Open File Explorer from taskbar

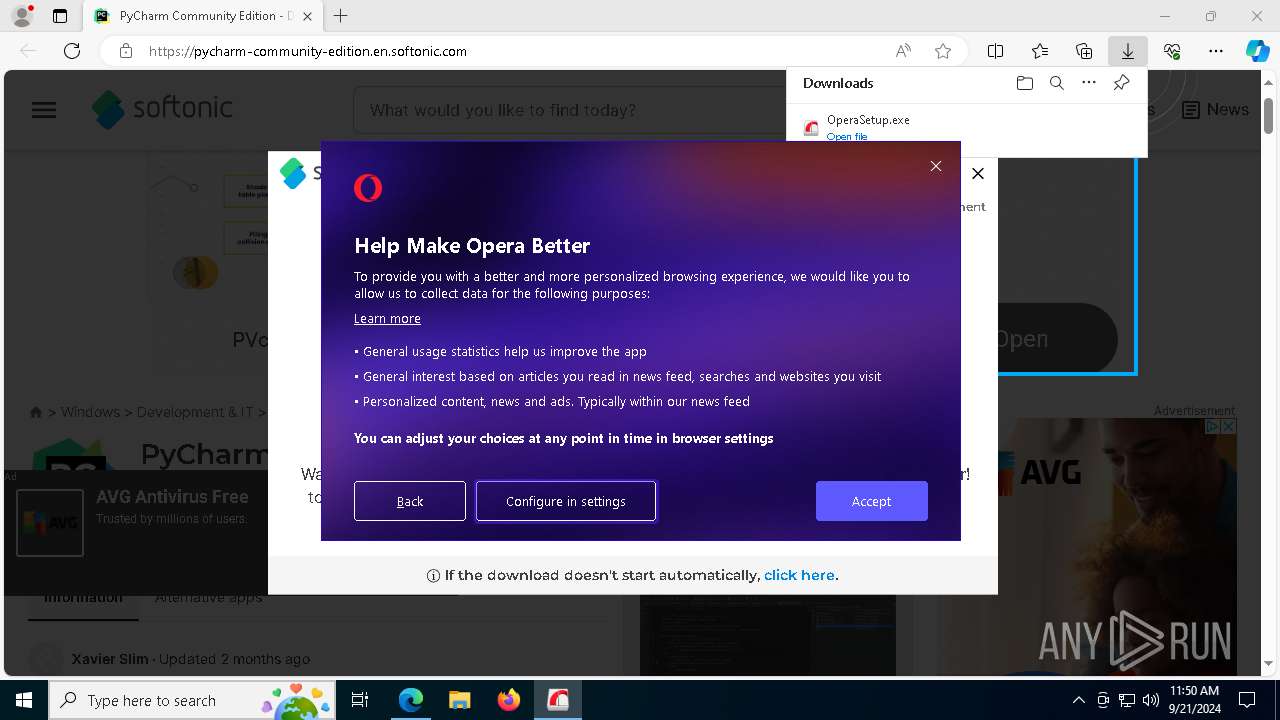click(459, 700)
